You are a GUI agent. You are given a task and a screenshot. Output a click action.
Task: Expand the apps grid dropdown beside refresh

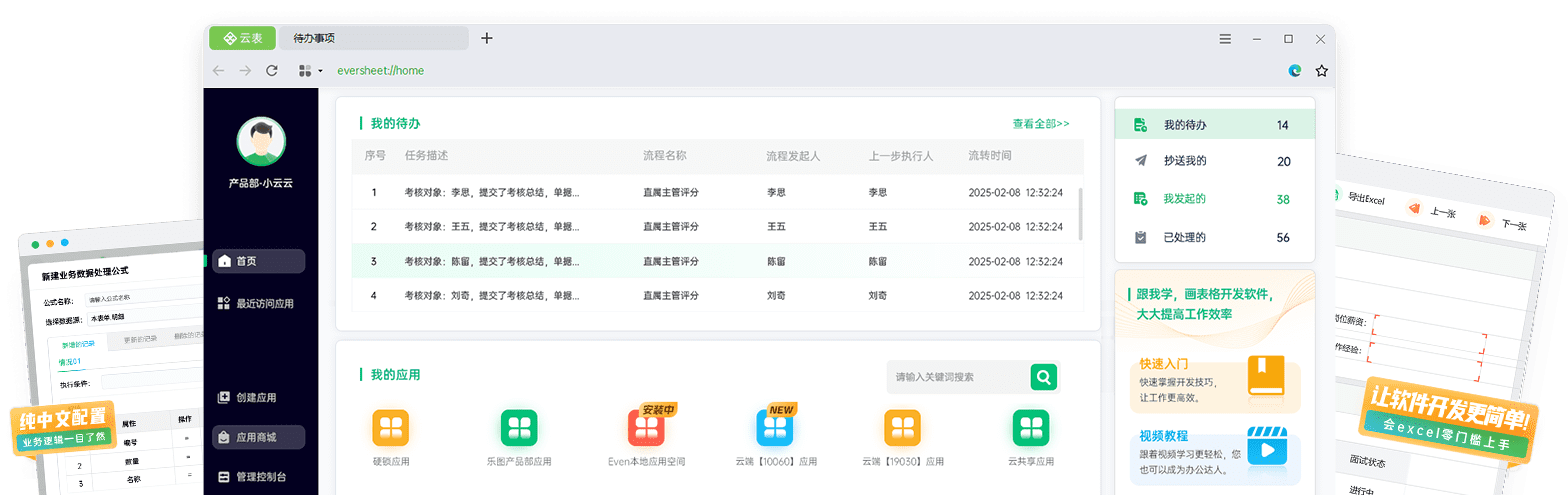tap(310, 71)
